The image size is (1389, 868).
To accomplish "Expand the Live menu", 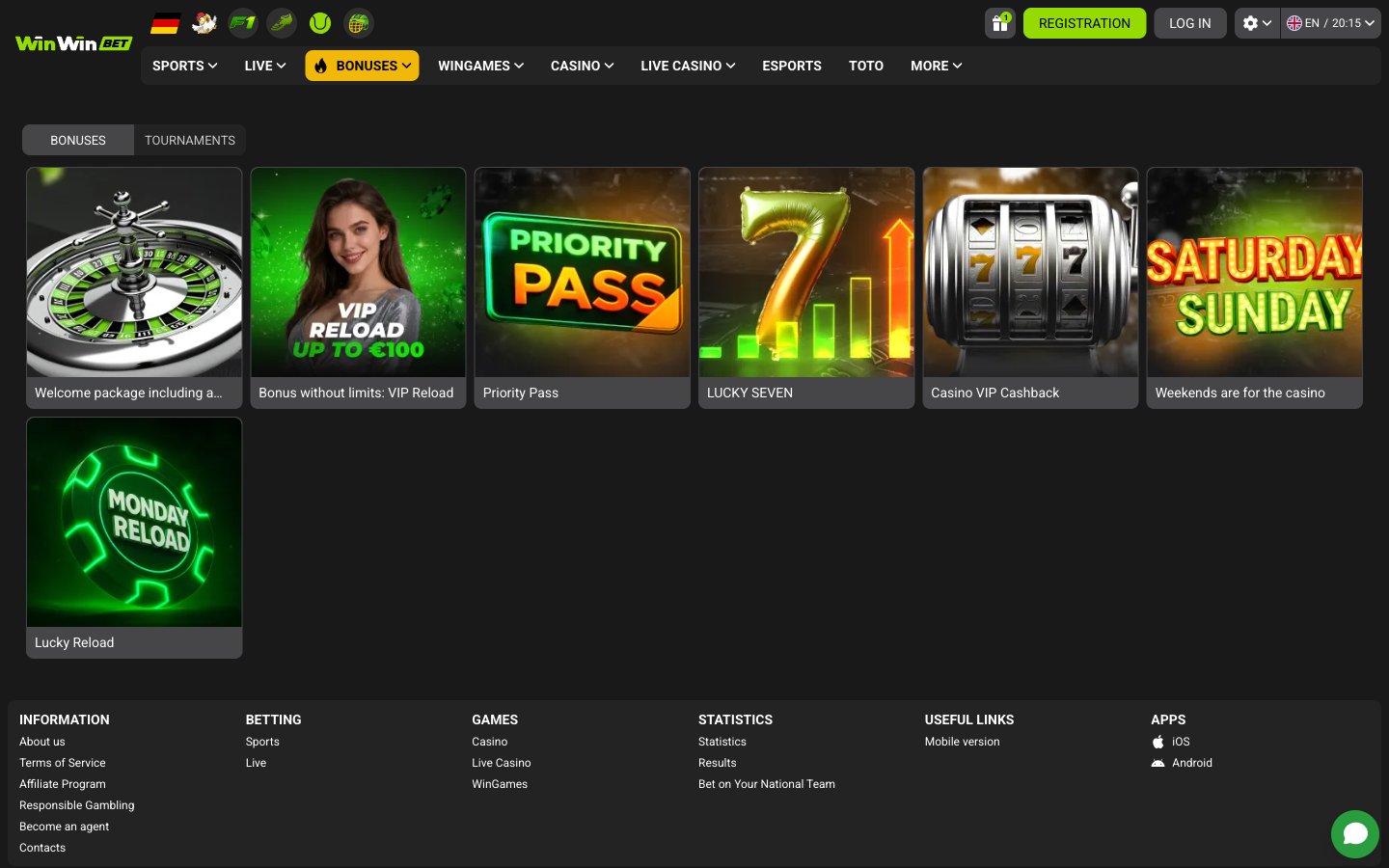I will click(265, 66).
